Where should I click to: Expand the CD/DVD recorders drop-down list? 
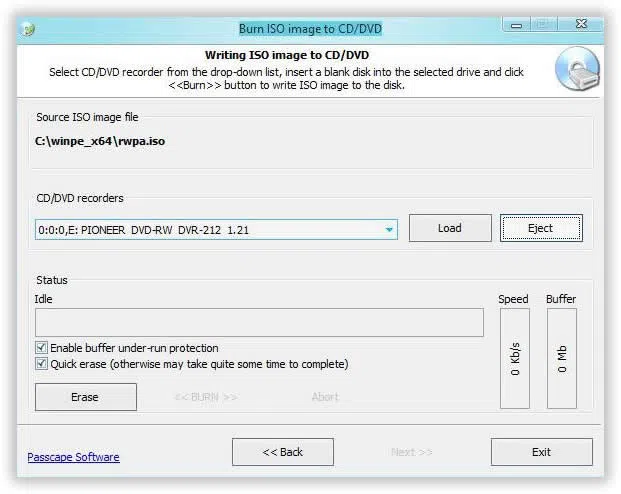388,230
